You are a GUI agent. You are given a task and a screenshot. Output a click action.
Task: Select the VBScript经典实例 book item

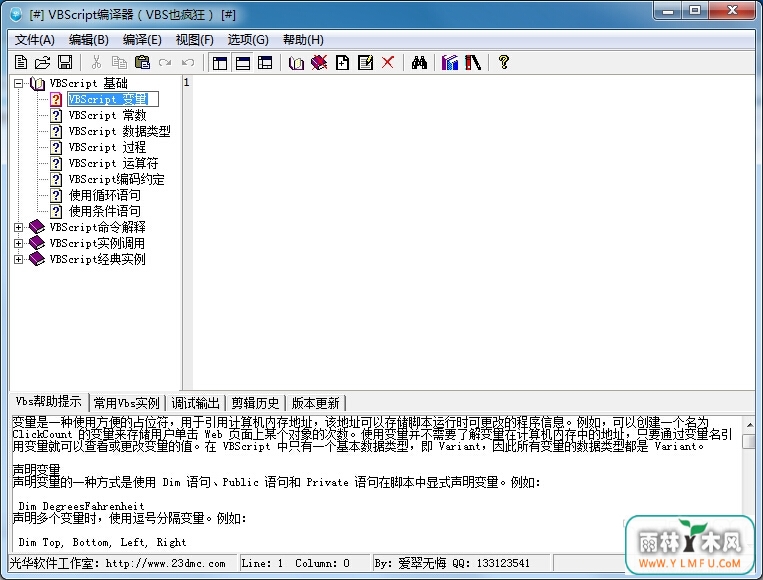tap(97, 259)
